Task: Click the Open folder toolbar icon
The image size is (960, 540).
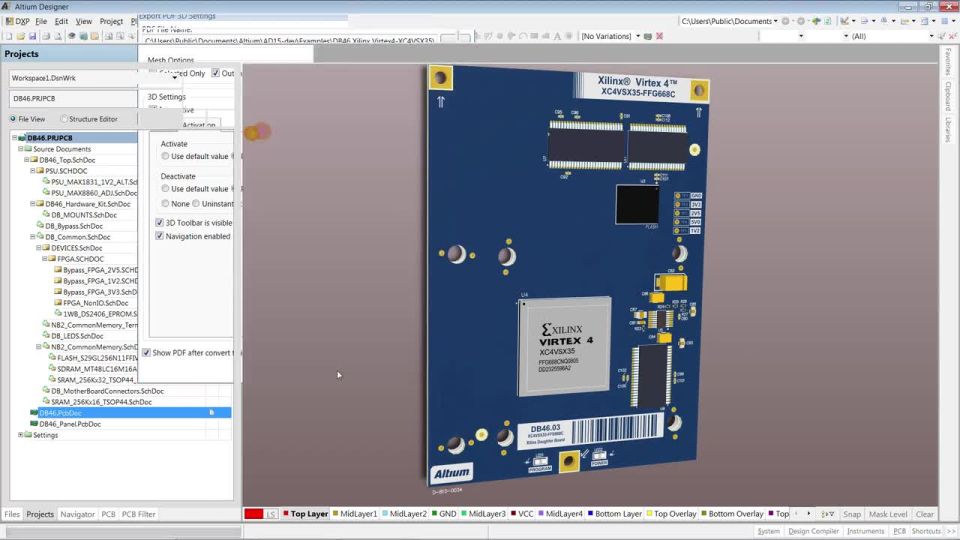Action: point(21,36)
